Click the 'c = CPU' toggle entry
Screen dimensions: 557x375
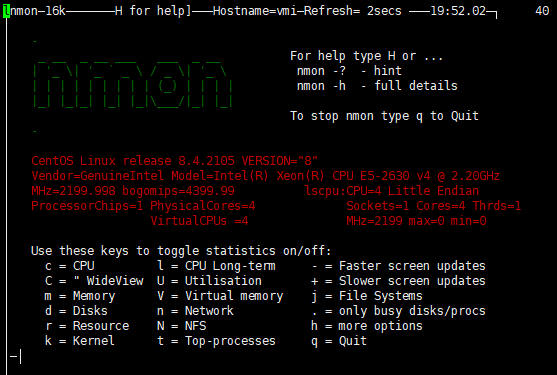tap(70, 266)
